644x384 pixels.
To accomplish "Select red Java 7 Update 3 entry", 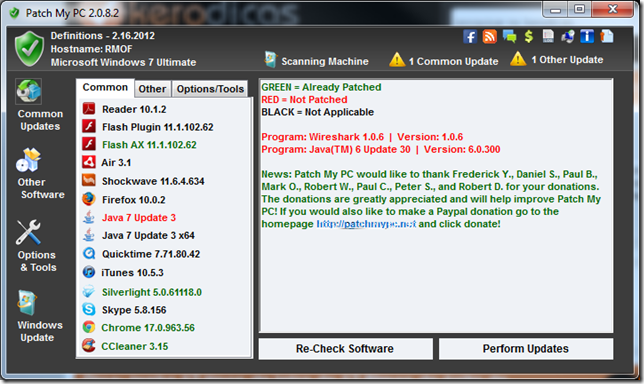I will point(139,218).
